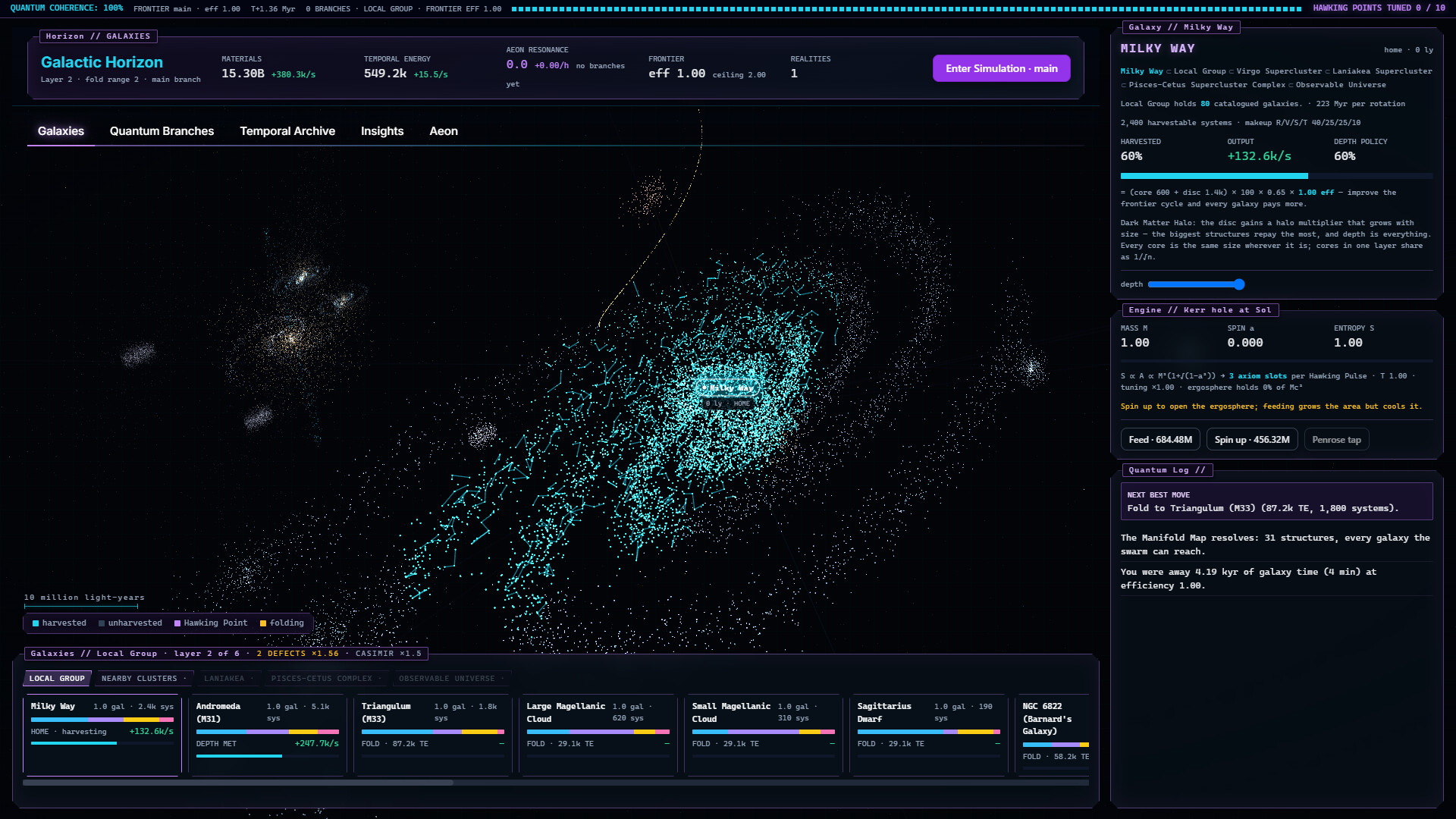Viewport: 1456px width, 819px height.
Task: Click the harvested legend swatch
Action: coord(36,623)
